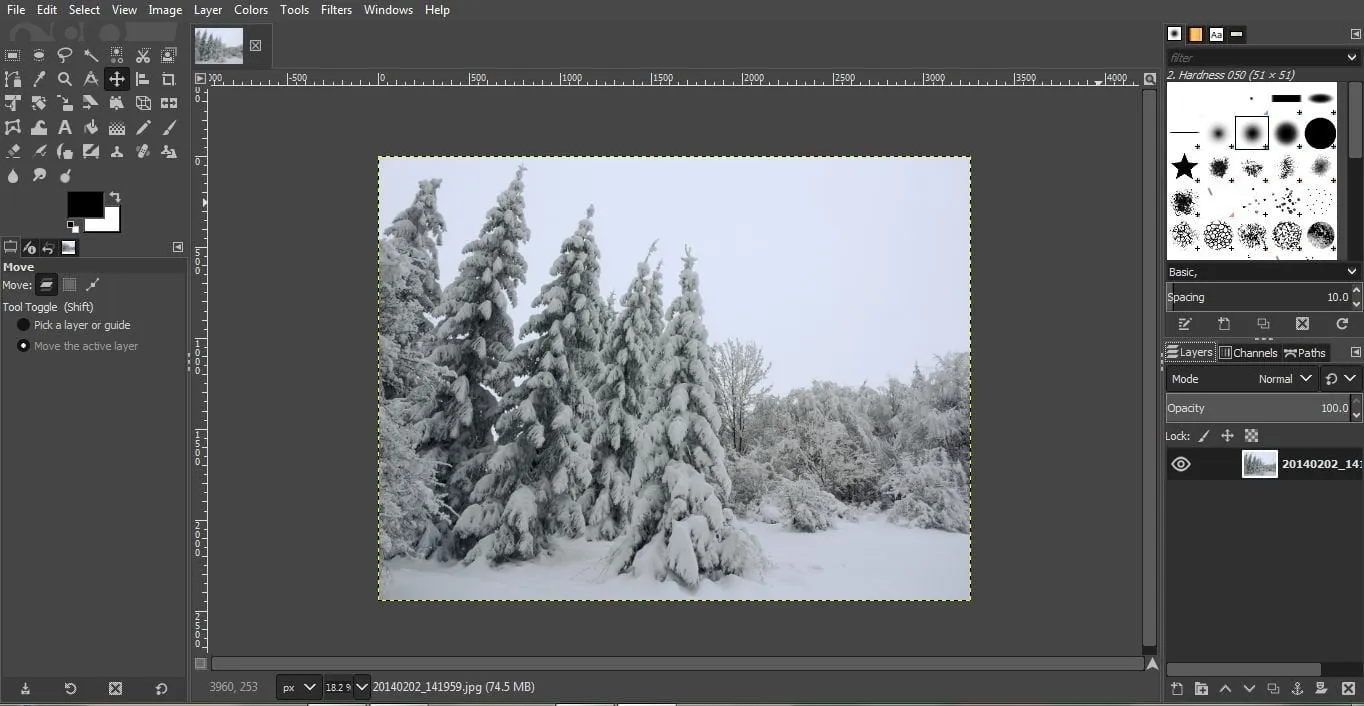Image resolution: width=1364 pixels, height=706 pixels.
Task: Activate the Color Picker tool
Action: (39, 79)
